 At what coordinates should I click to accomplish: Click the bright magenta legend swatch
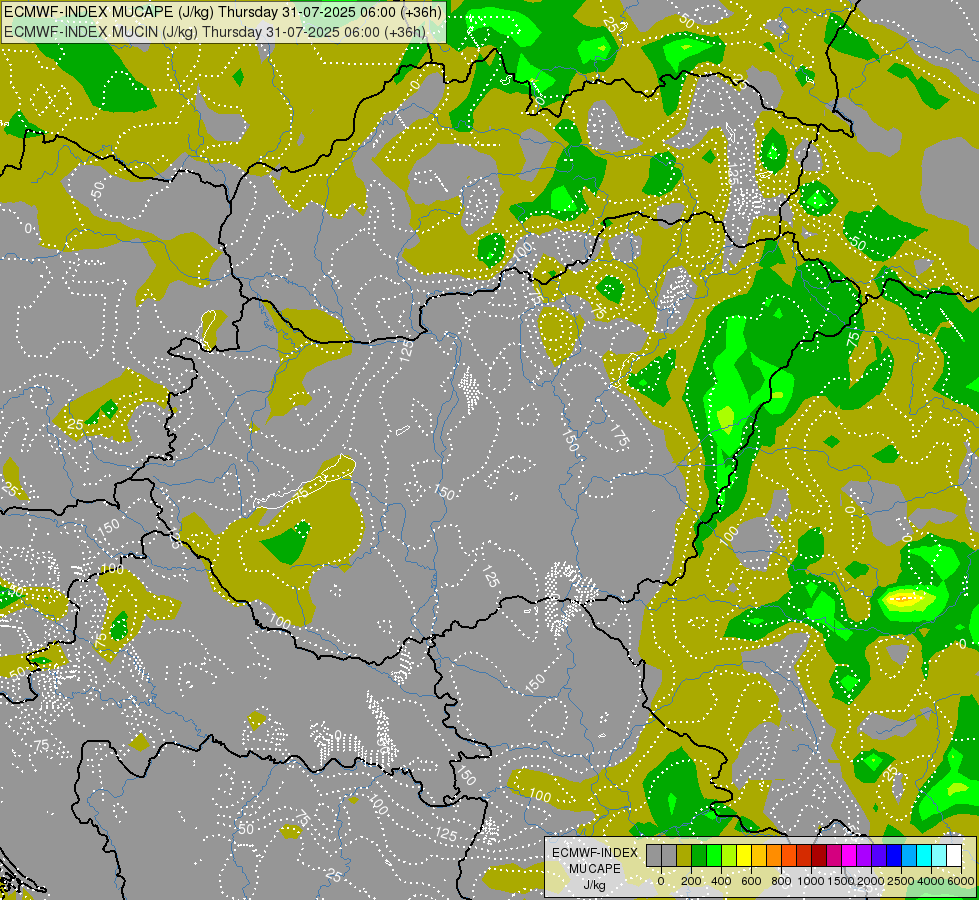(x=850, y=855)
